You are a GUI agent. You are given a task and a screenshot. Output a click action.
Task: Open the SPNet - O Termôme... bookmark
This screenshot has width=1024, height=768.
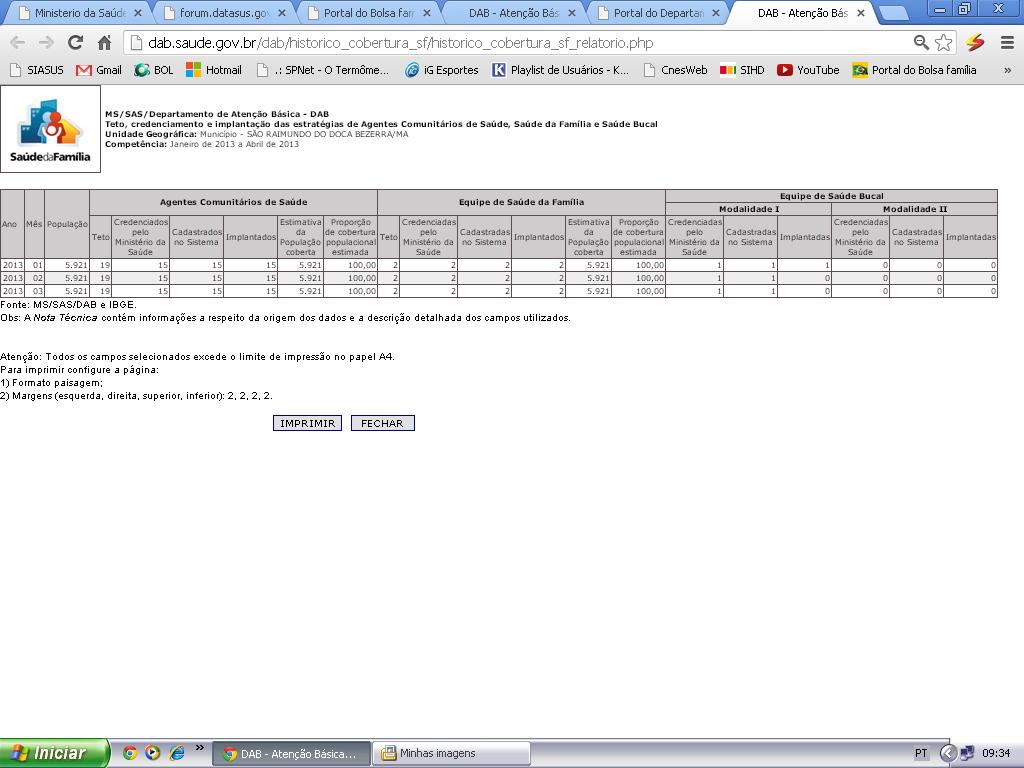point(323,70)
